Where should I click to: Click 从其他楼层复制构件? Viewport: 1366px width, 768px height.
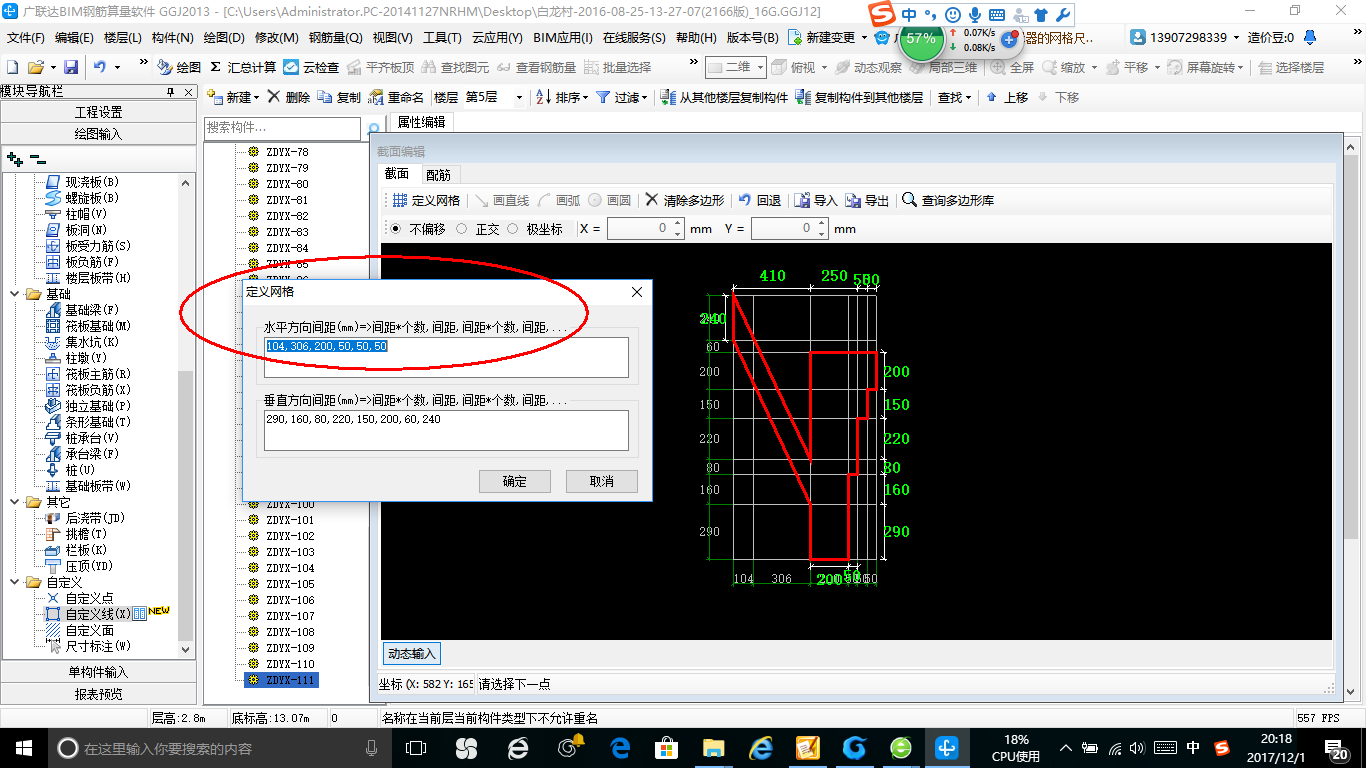click(x=724, y=97)
